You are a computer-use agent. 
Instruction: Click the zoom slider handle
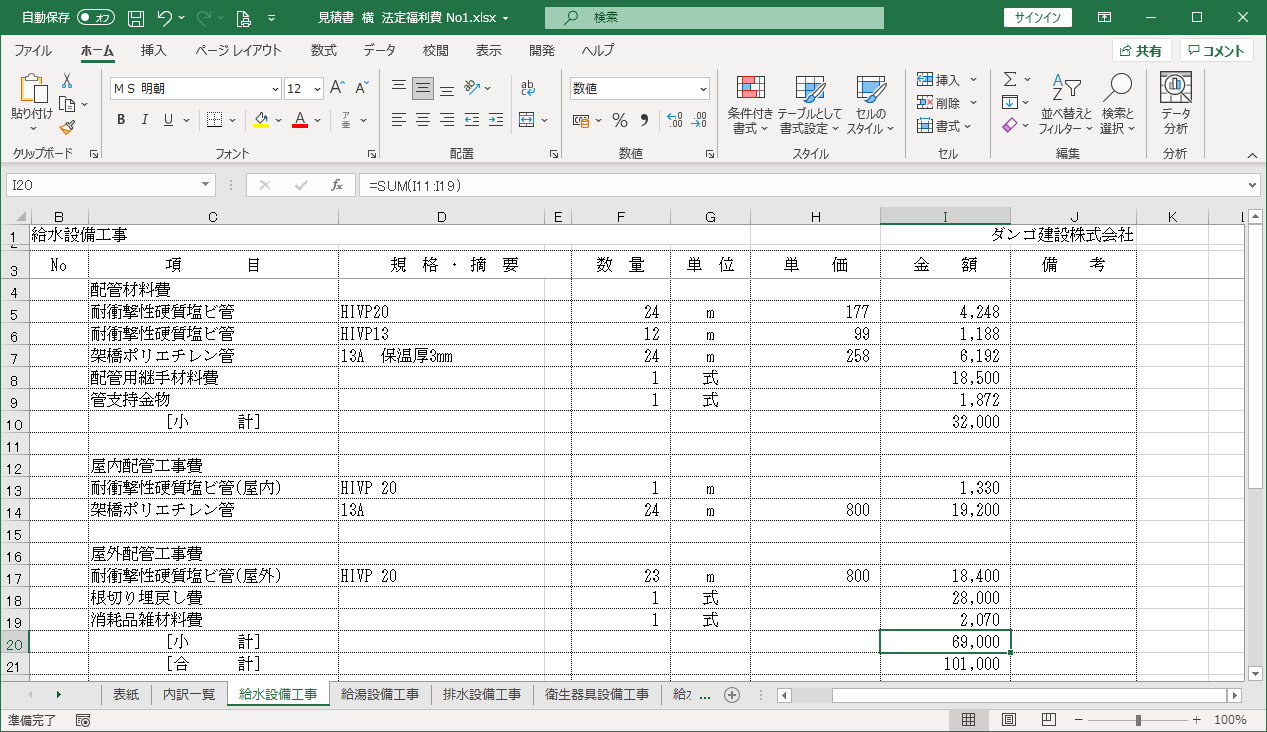coord(1138,720)
